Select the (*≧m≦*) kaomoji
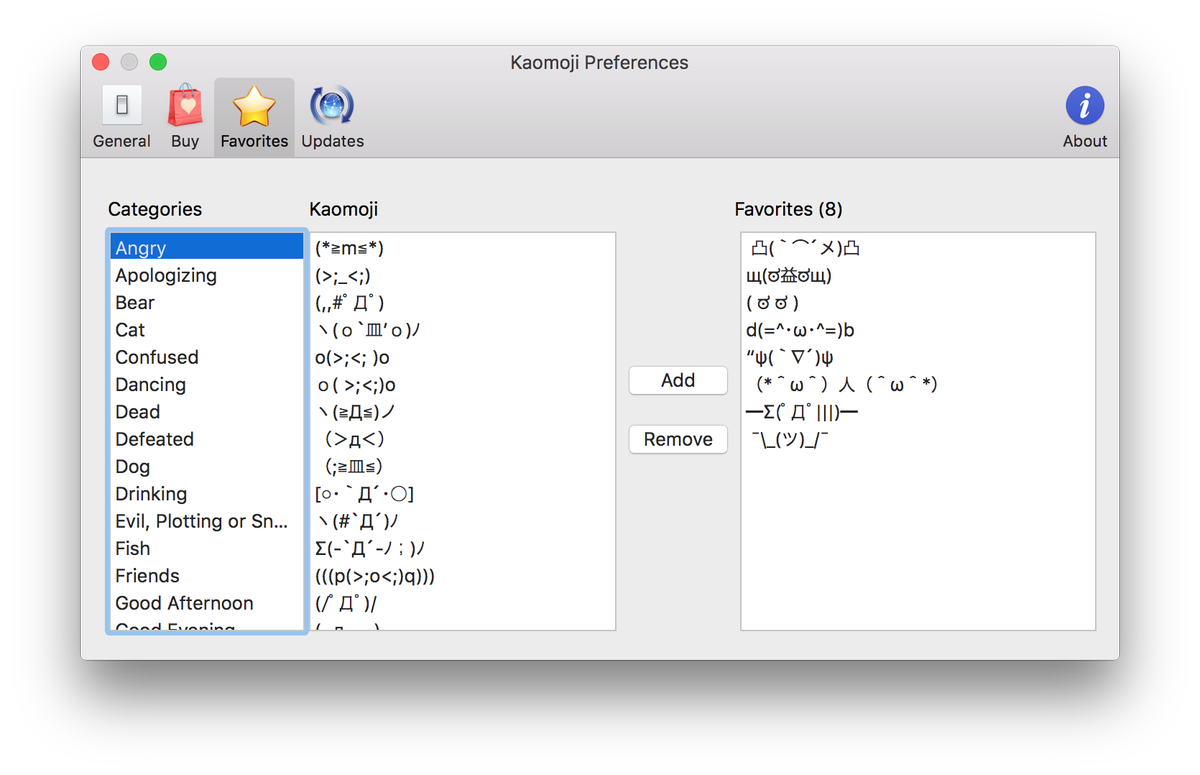Image resolution: width=1200 pixels, height=775 pixels. [463, 247]
